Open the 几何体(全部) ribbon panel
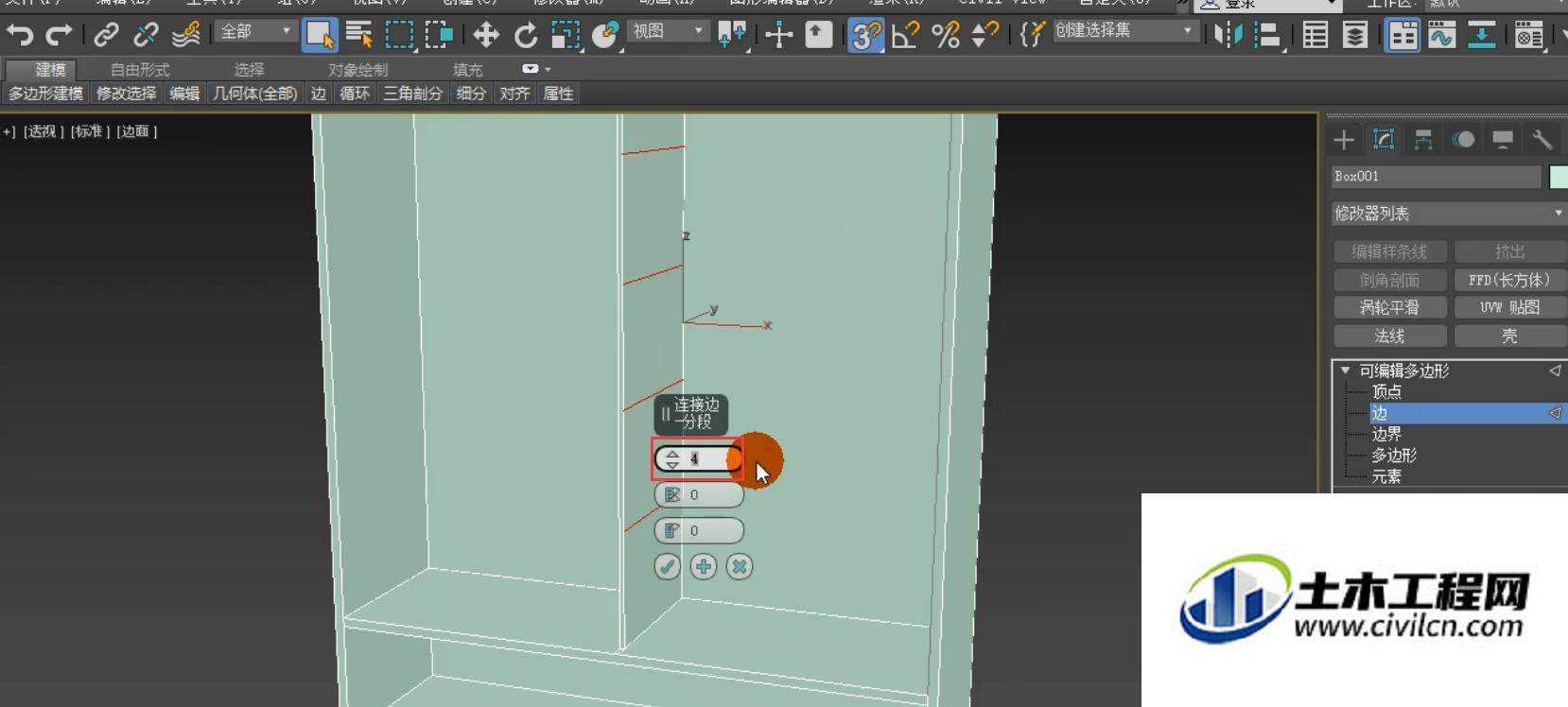The image size is (1568, 707). [x=254, y=94]
